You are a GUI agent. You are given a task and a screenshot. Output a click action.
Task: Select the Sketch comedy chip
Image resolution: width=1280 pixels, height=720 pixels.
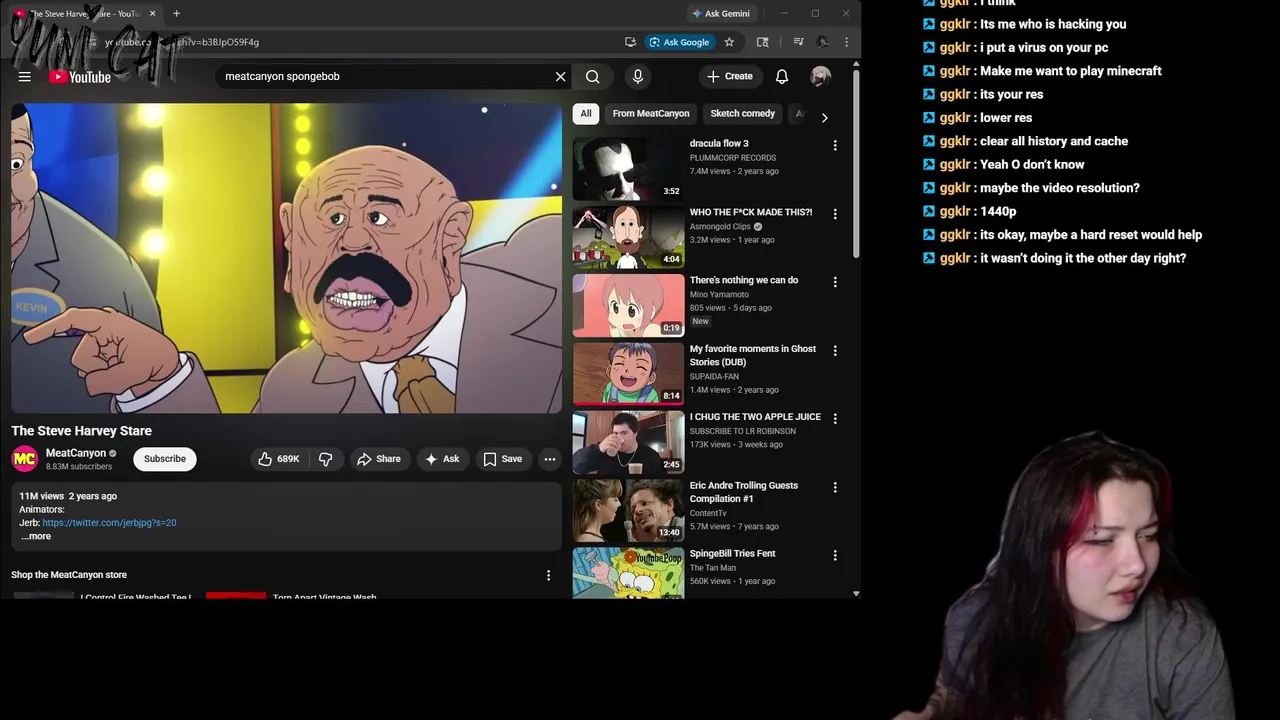[742, 114]
